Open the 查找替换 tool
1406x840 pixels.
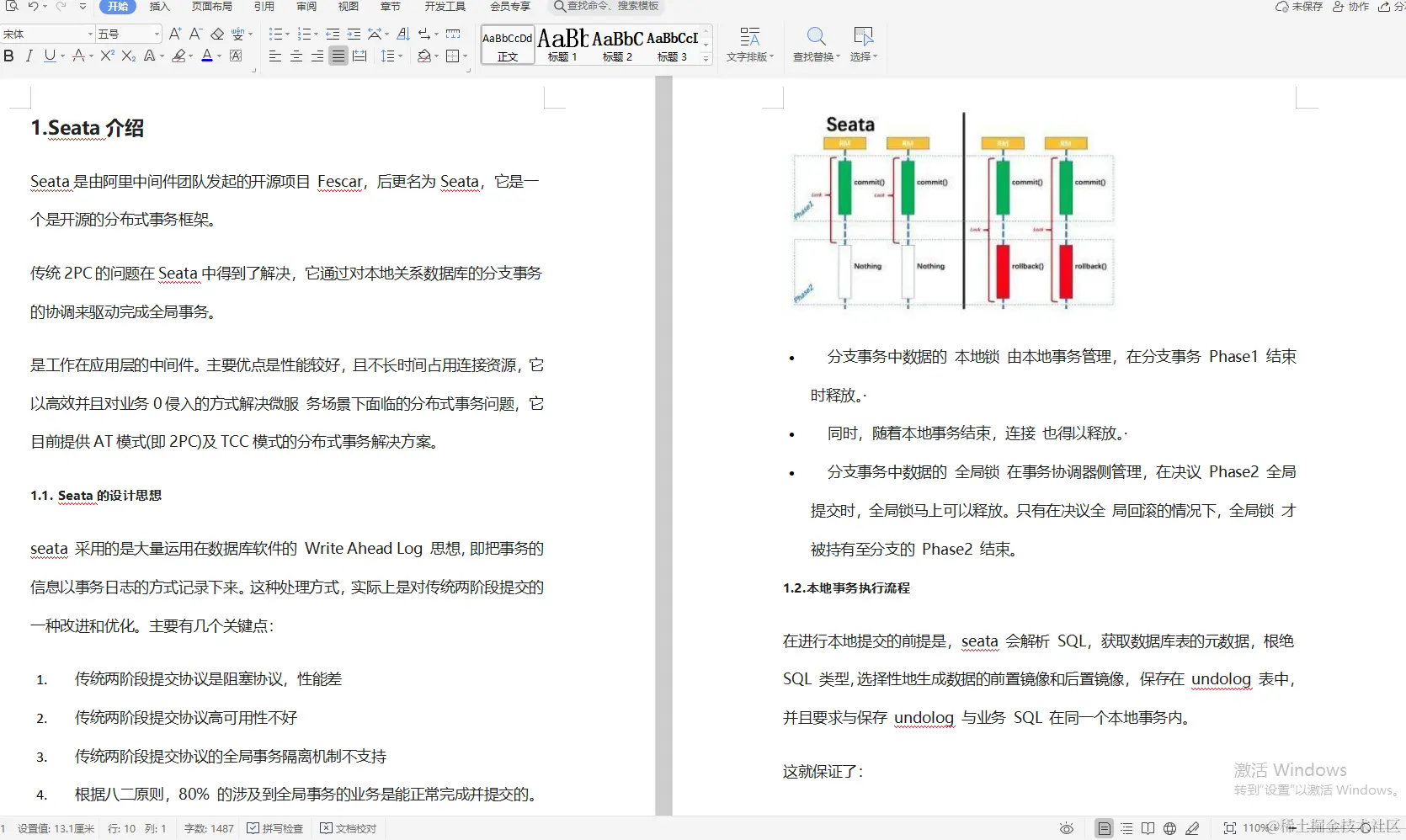pyautogui.click(x=814, y=45)
